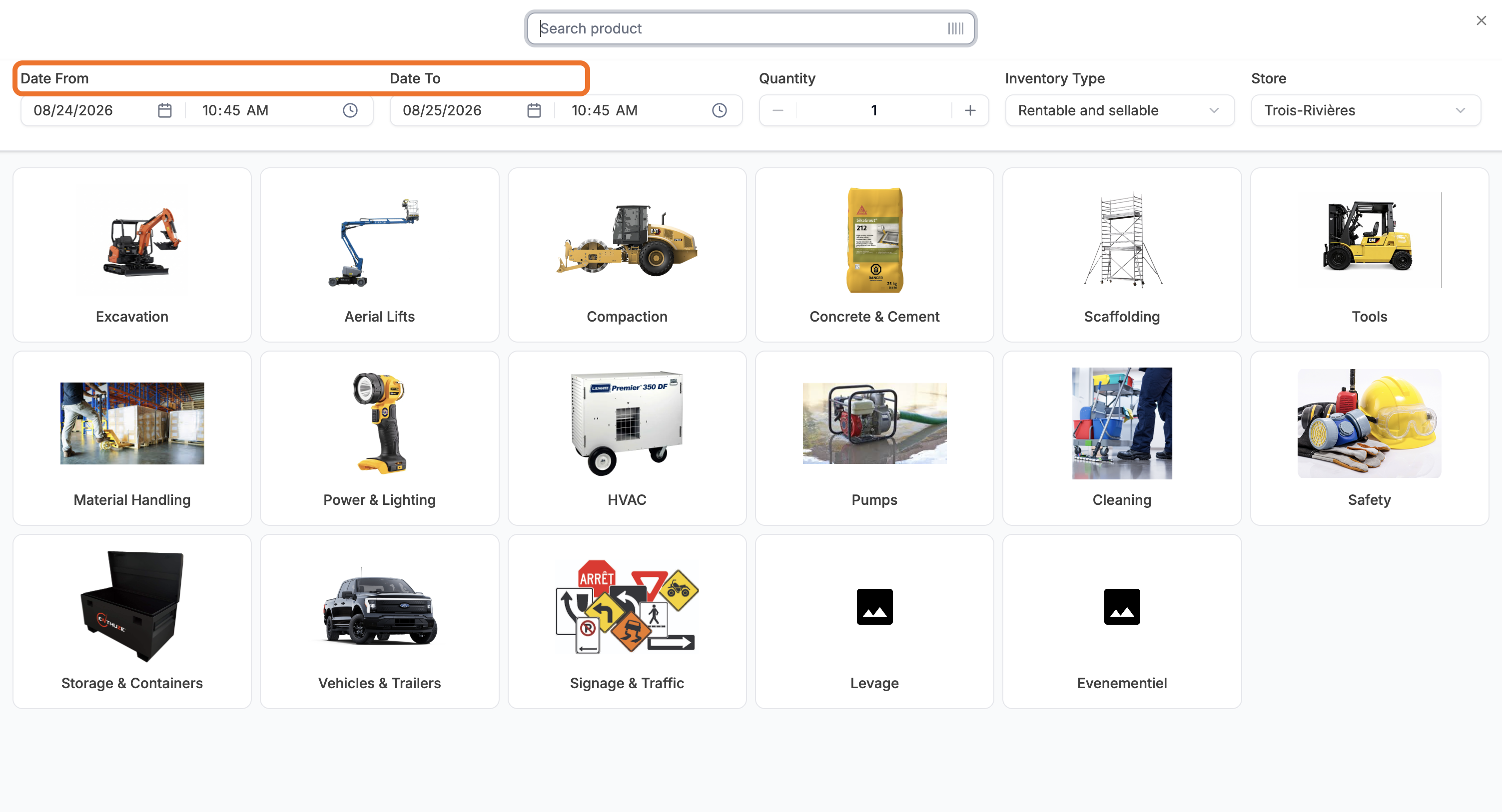Decrease the quantity with the minus button
This screenshot has width=1502, height=812.
tap(778, 110)
